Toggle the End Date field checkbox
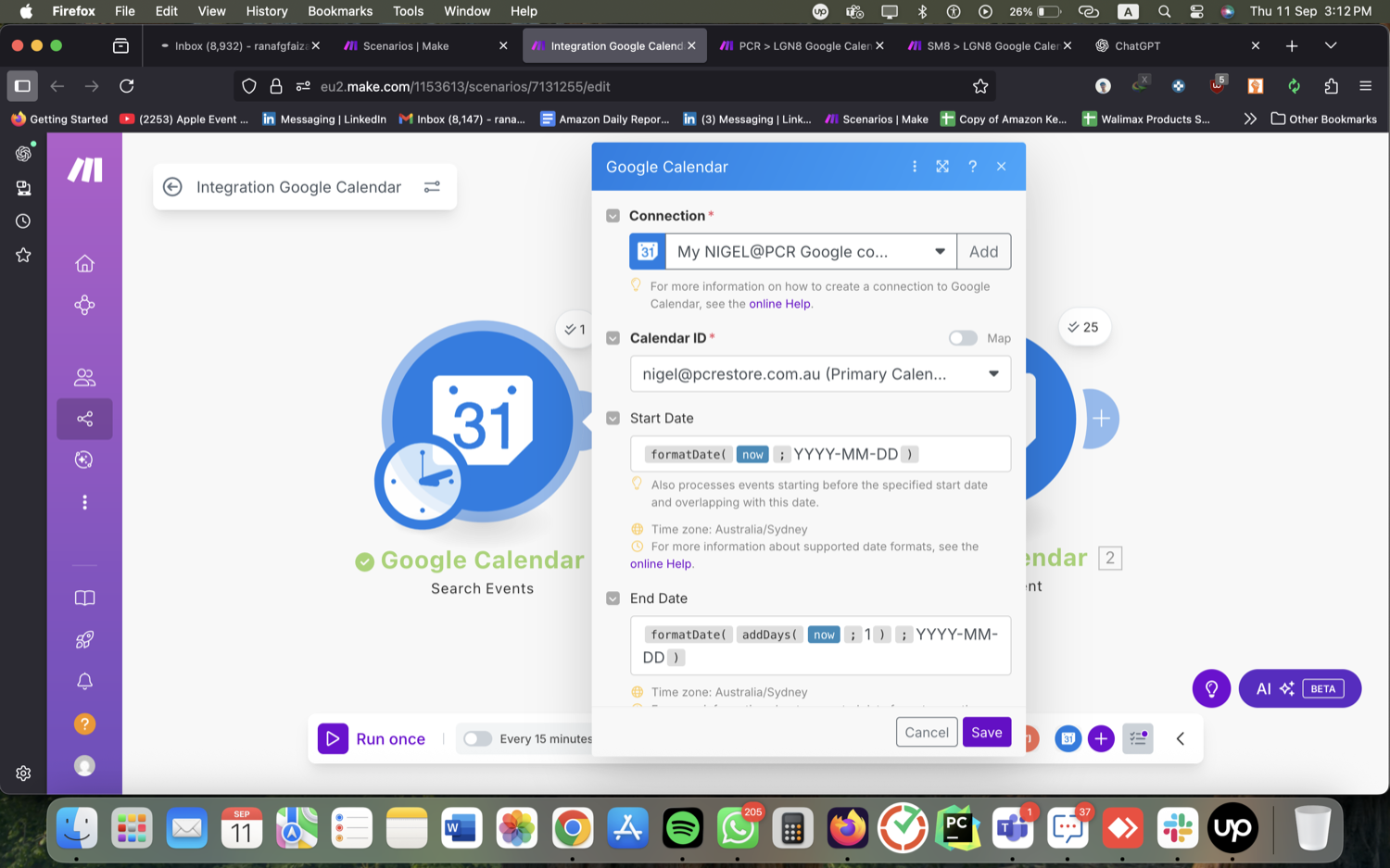Screen dimensions: 1390x868 point(613,598)
